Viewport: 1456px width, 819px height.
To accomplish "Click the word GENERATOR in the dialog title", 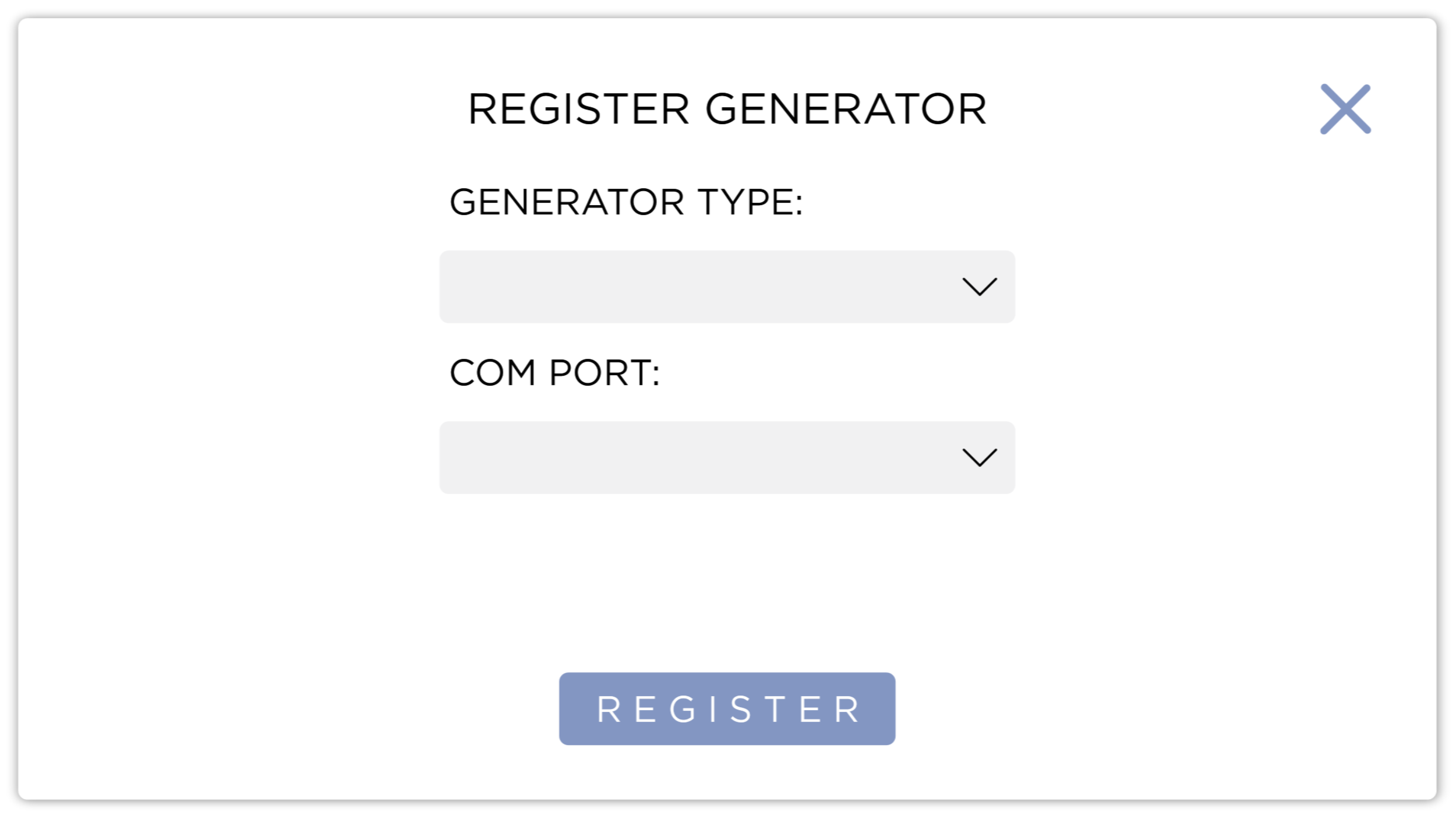I will [x=846, y=109].
